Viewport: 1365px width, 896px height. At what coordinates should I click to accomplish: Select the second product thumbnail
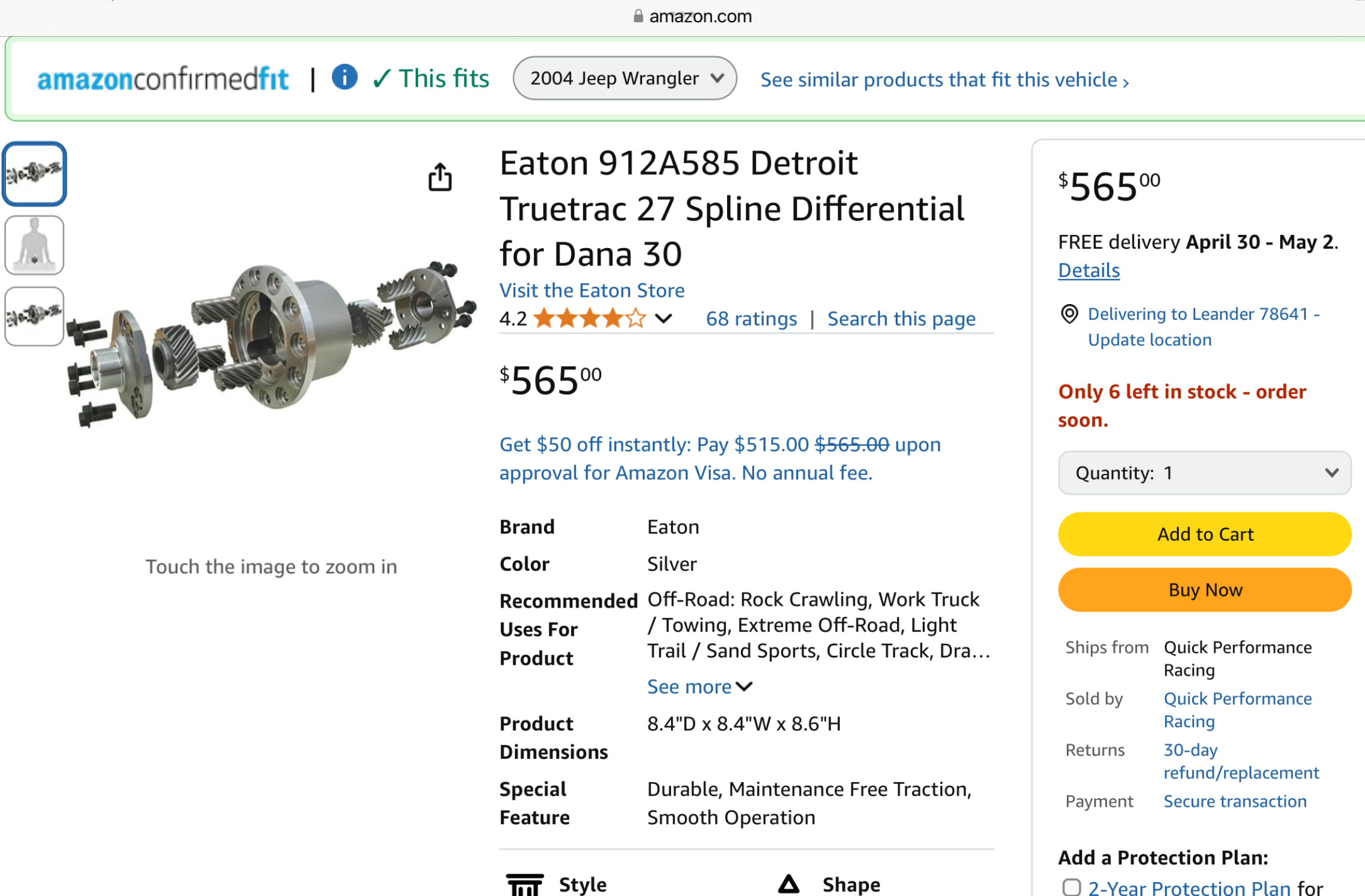[x=34, y=245]
